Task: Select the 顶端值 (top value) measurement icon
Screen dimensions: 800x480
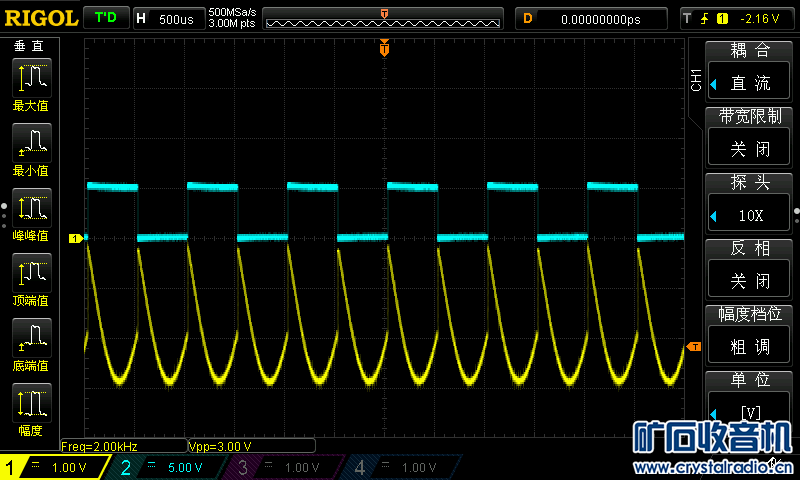Action: 32,273
